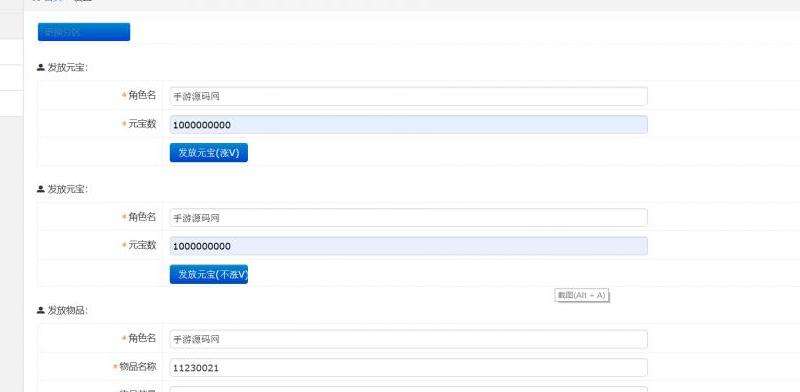
Task: Click the 发放元宝(涨V) button
Action: click(209, 153)
